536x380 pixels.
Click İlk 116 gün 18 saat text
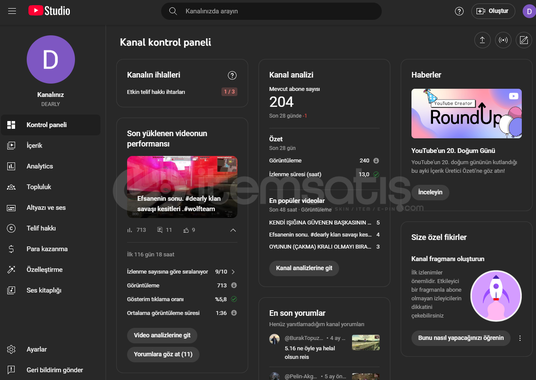pos(150,255)
